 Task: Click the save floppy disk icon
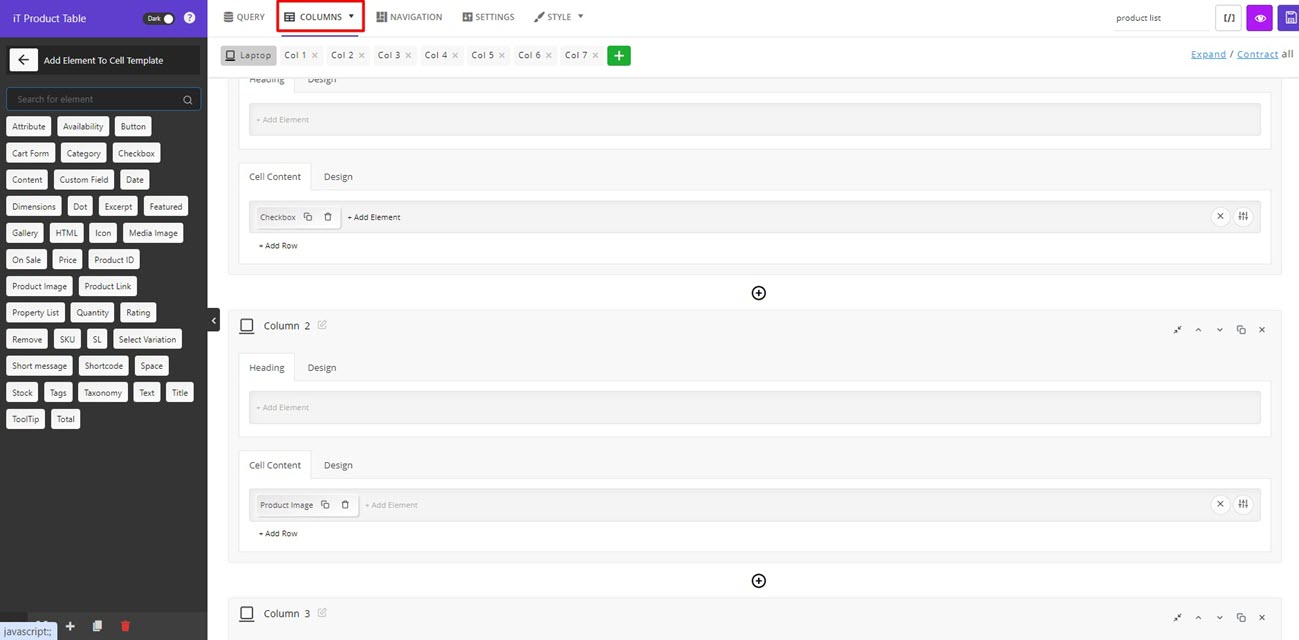click(1289, 18)
